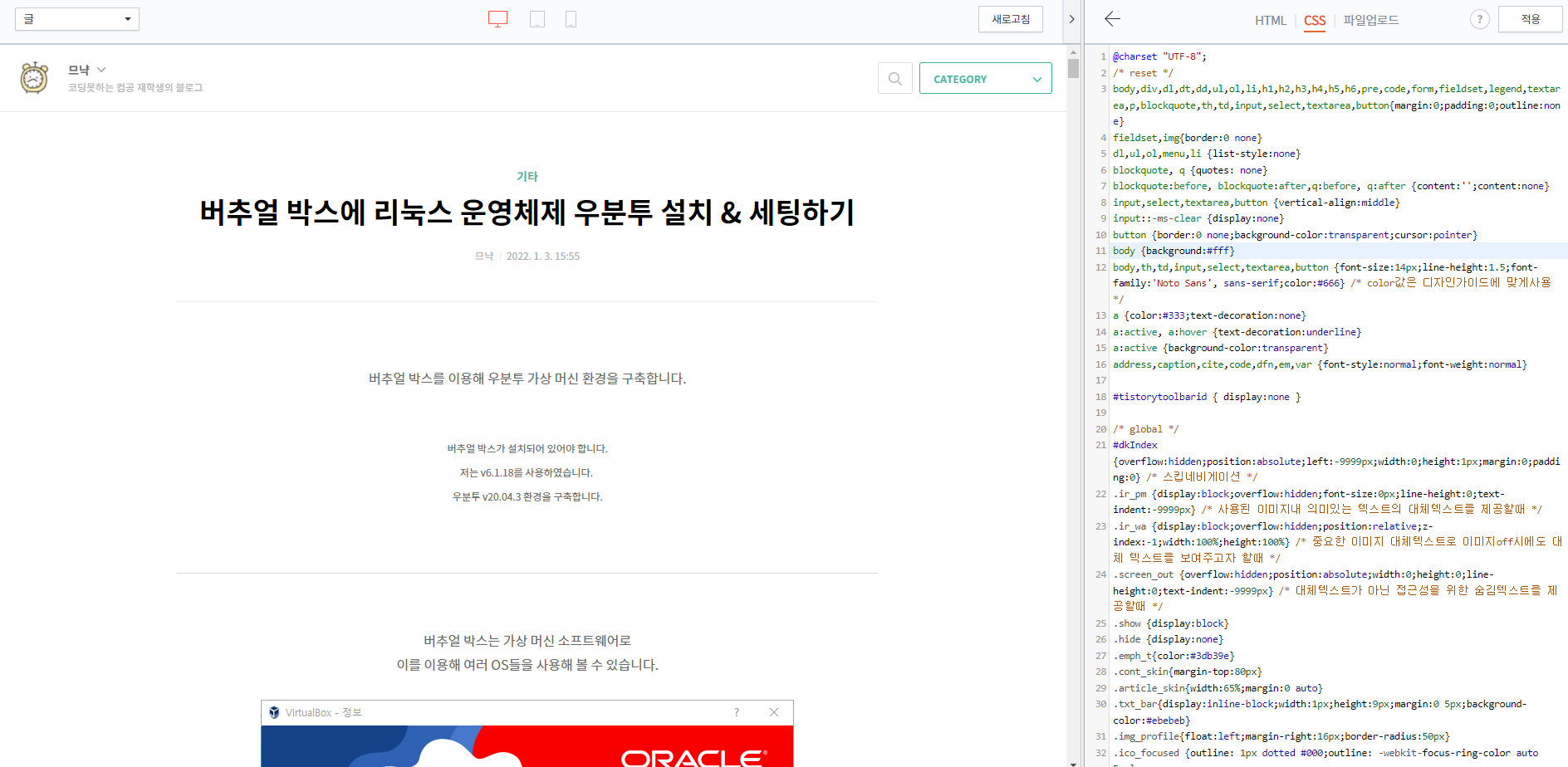
Task: Click the VirtualBox cube icon in screenshot
Action: pos(274,712)
